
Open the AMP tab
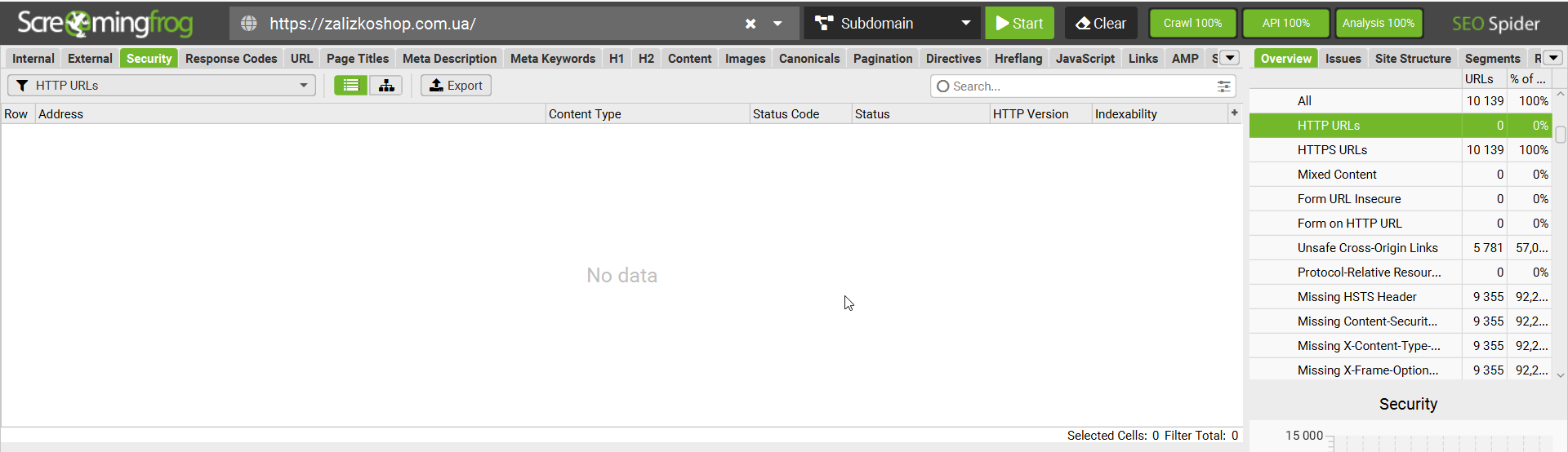point(1185,58)
